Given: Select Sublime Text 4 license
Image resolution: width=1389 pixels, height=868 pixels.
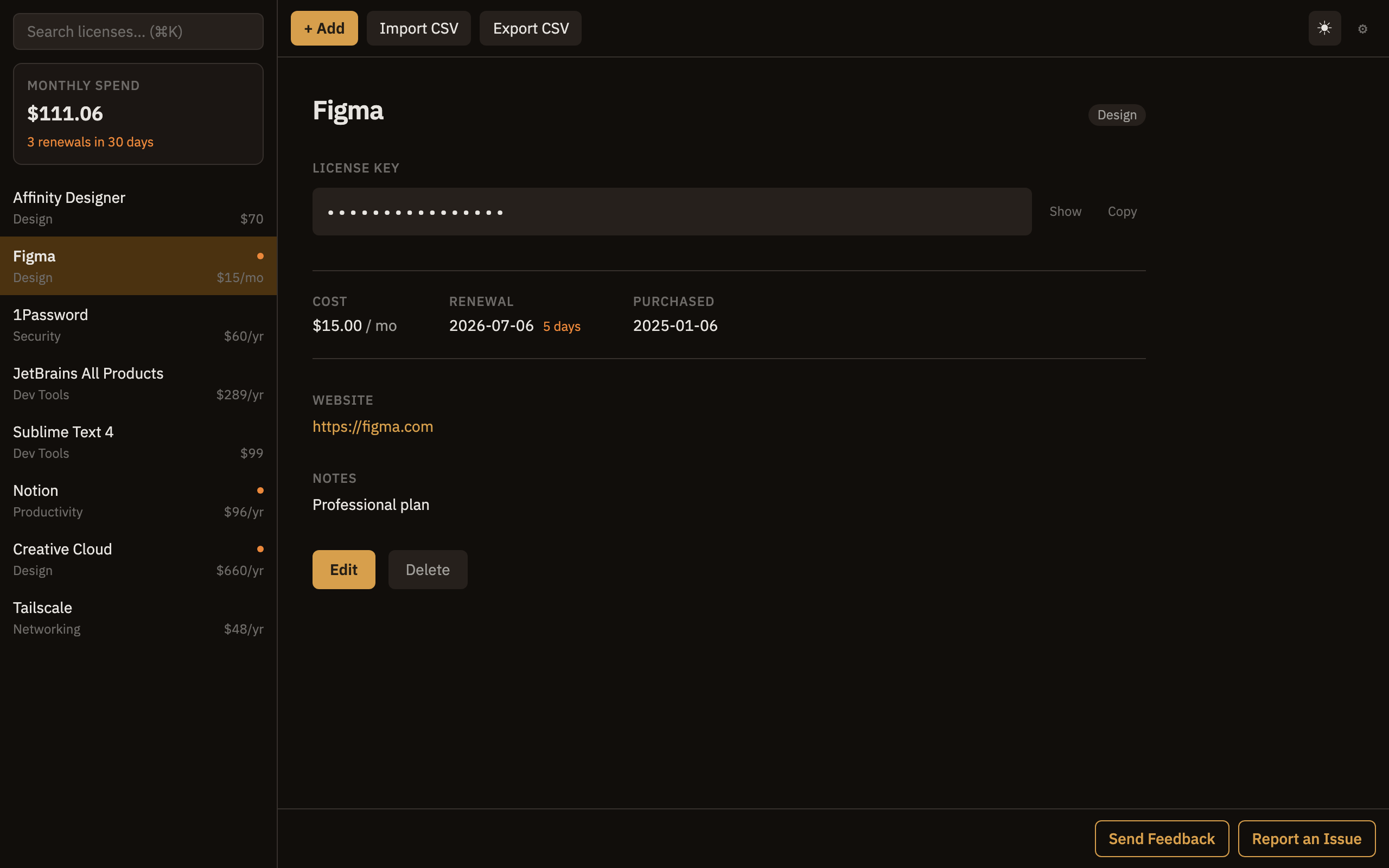Looking at the screenshot, I should (x=138, y=442).
